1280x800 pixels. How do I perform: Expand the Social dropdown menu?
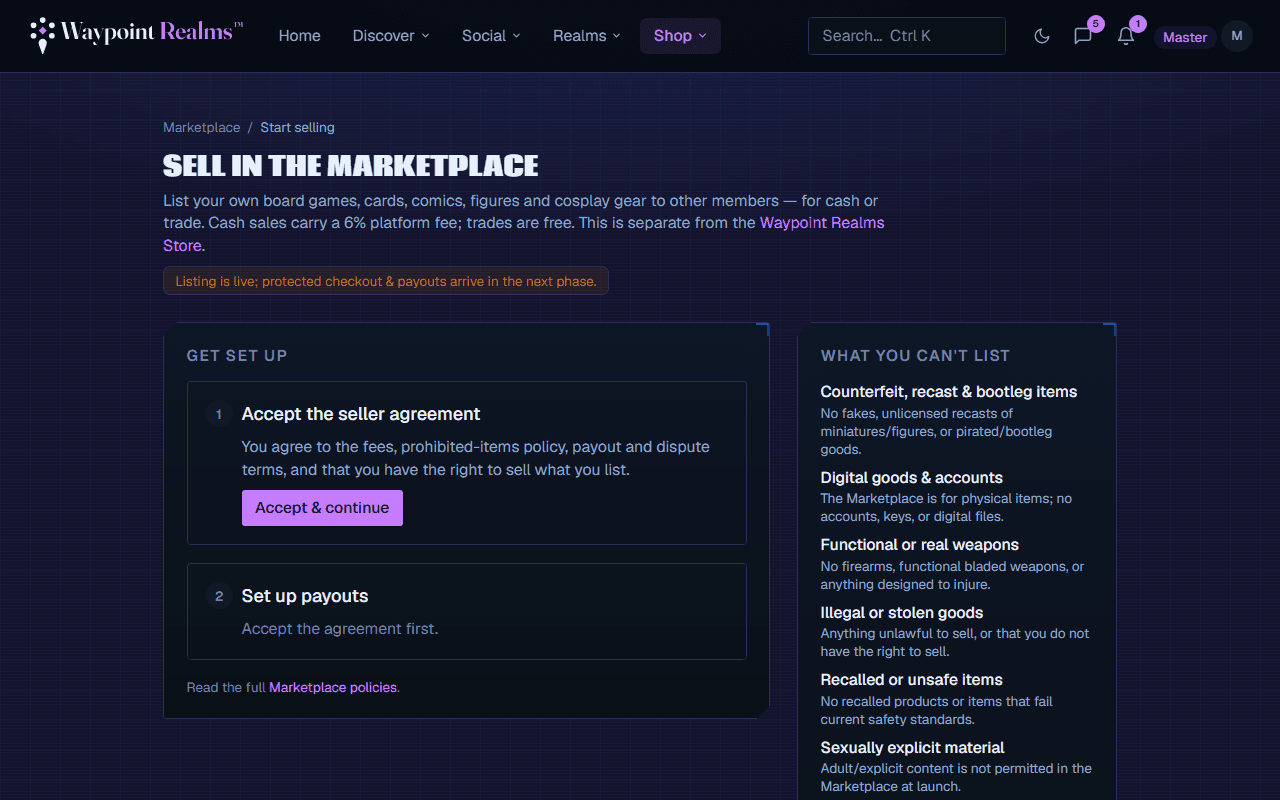pos(491,35)
